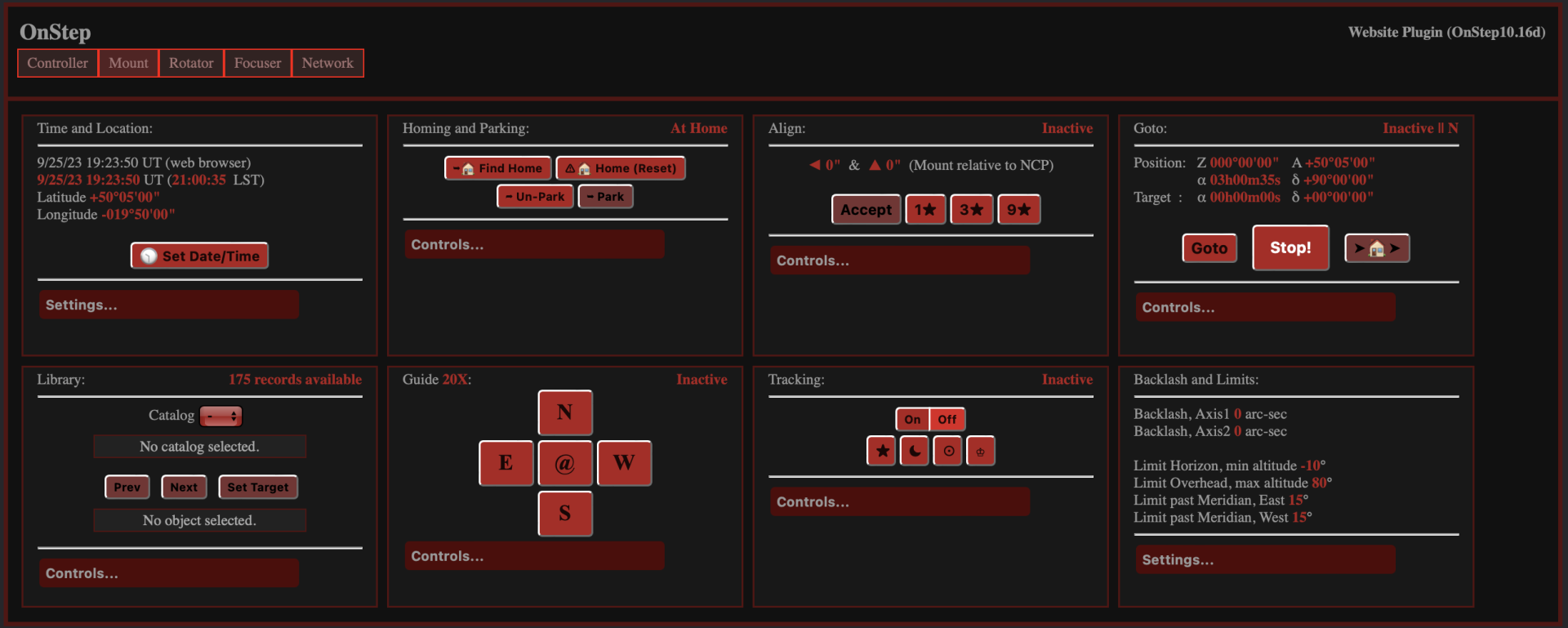Click Find Home button

point(498,168)
